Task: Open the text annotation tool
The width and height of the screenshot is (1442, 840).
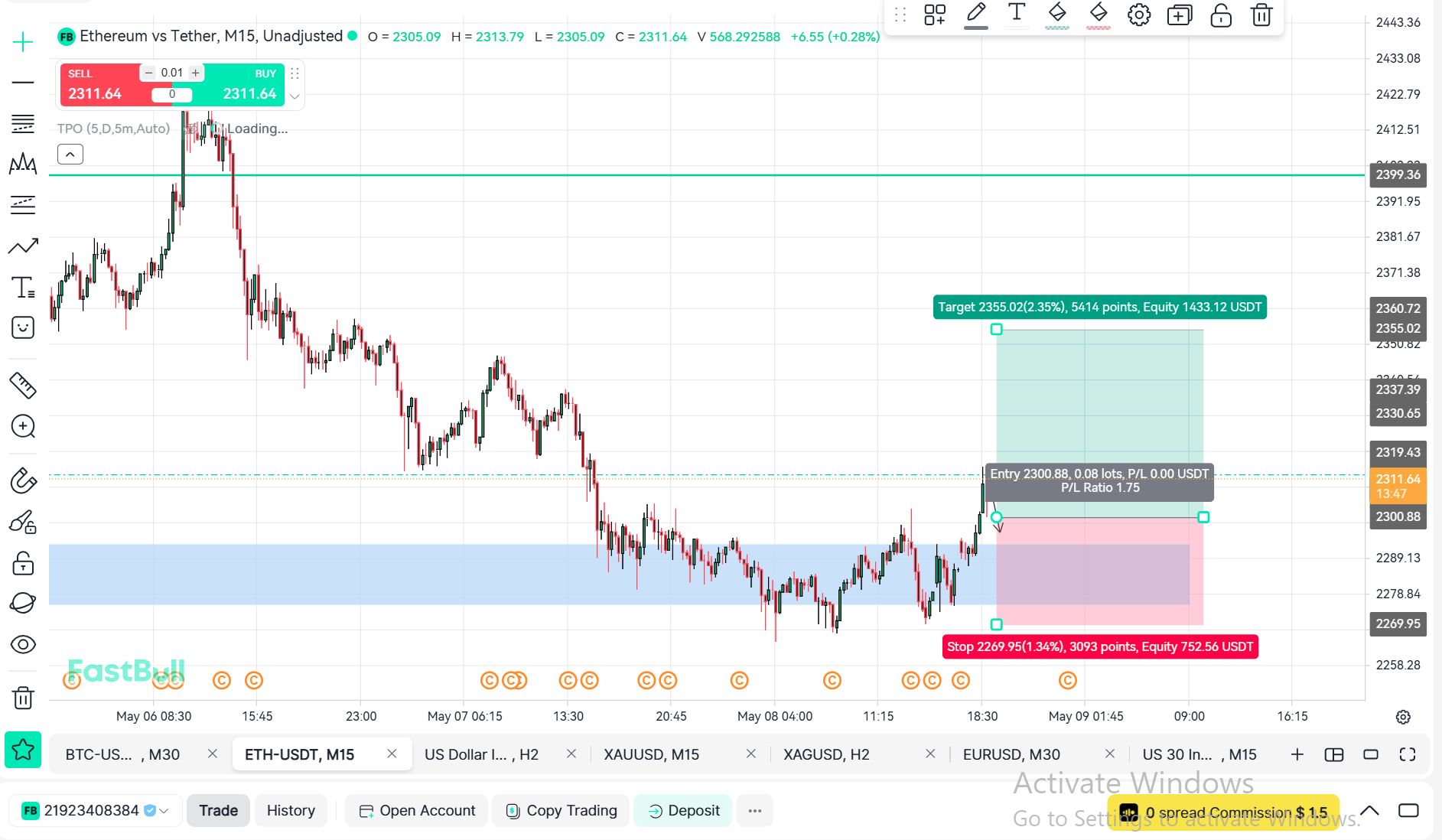Action: click(x=23, y=288)
